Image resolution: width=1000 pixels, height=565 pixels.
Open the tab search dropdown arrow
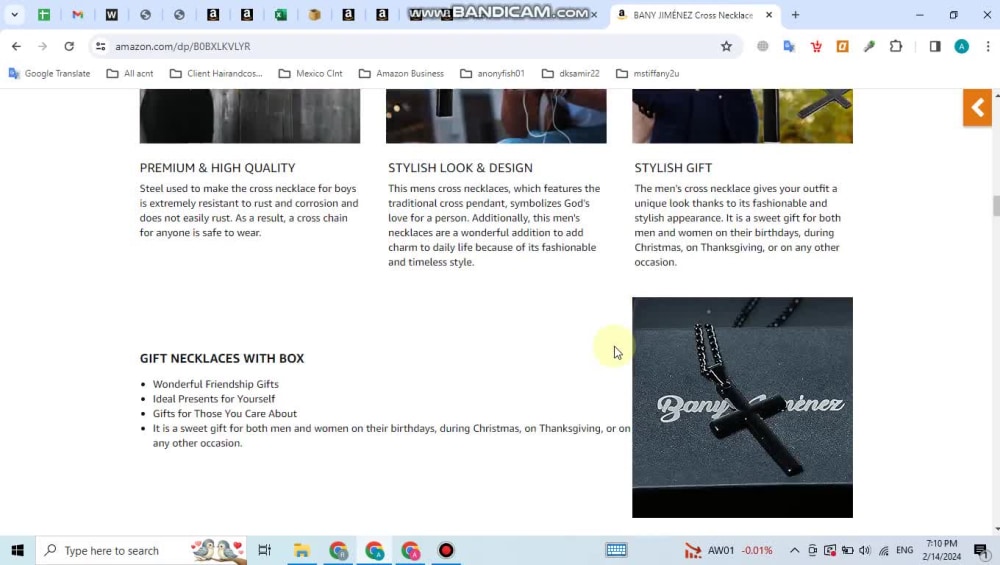tap(14, 15)
